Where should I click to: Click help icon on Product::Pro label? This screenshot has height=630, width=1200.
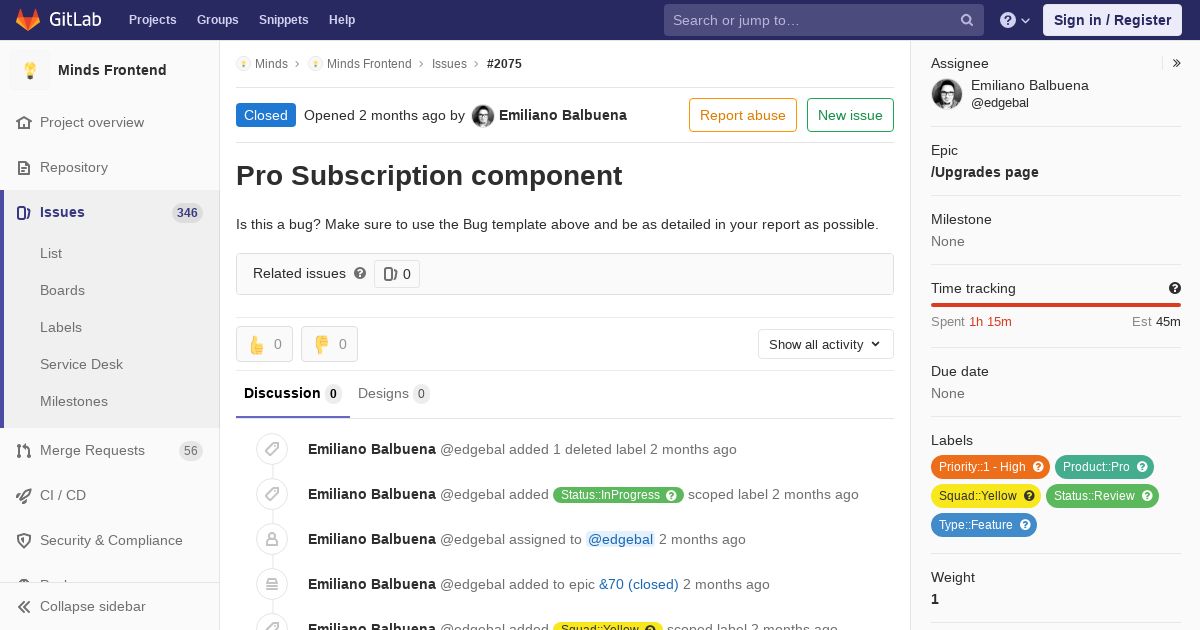point(1142,467)
